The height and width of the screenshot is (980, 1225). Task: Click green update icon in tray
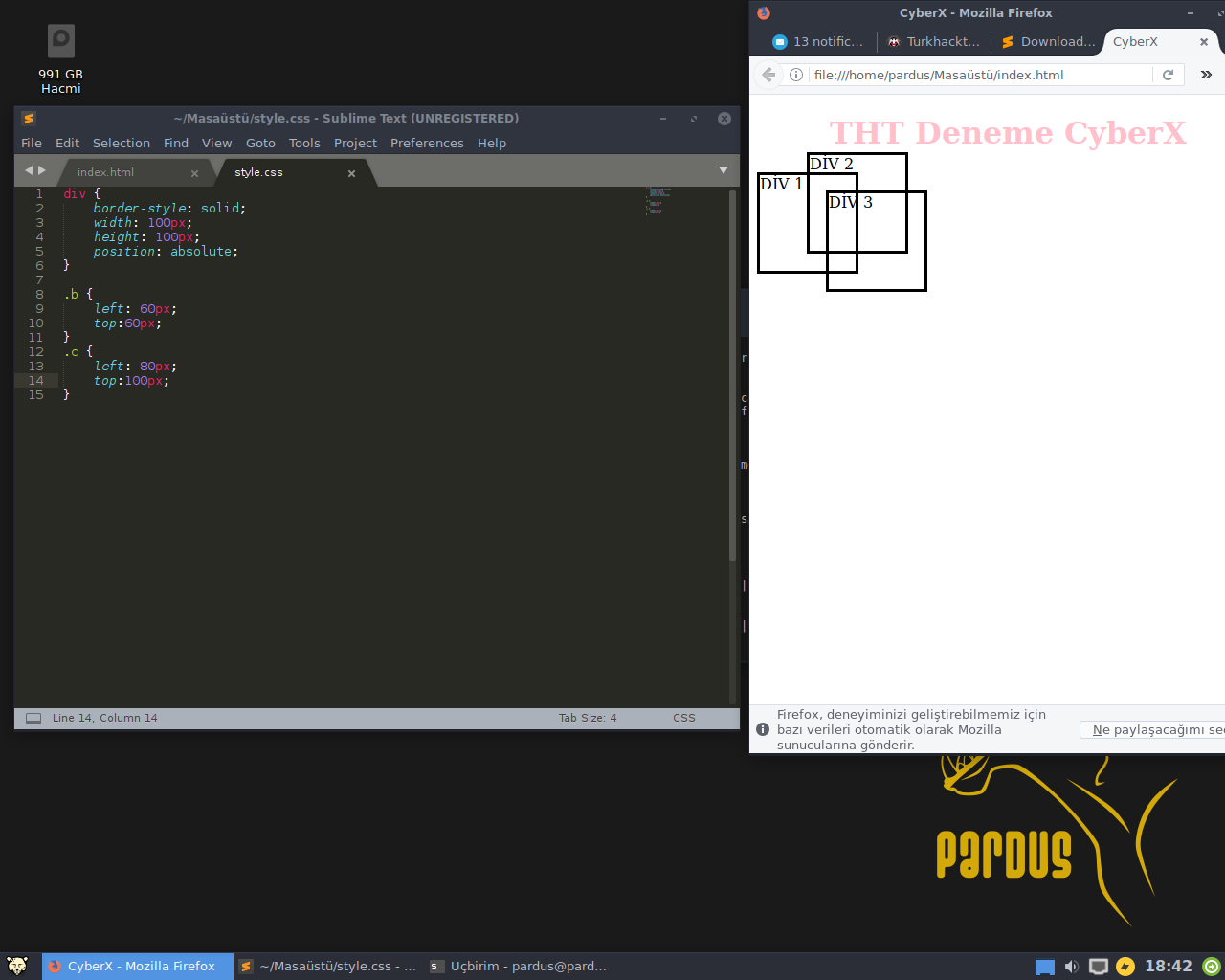(x=1212, y=967)
